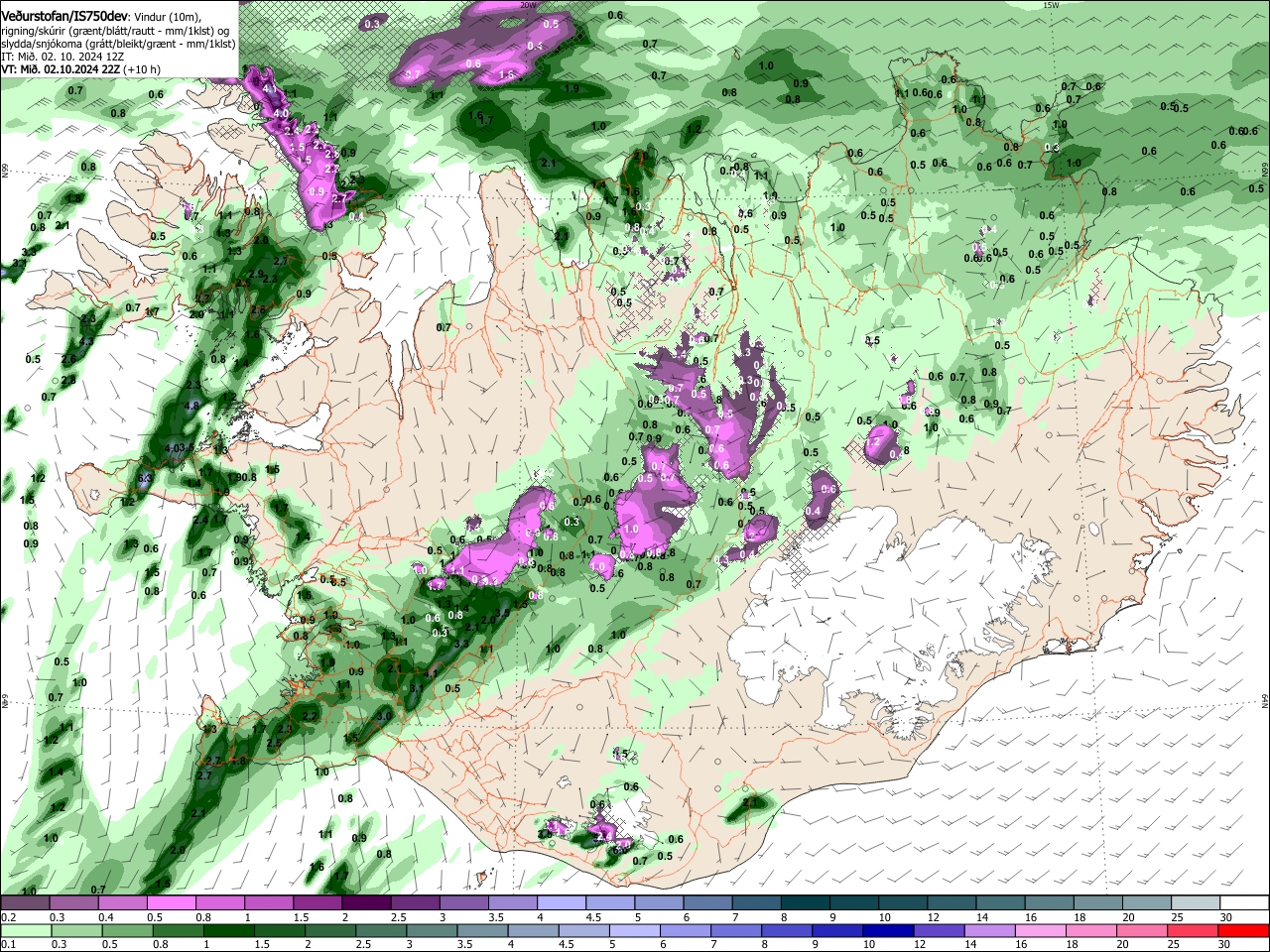This screenshot has height=952, width=1270.
Task: Click the darkest green swatch right of bottom-row 1
Action: tap(228, 931)
